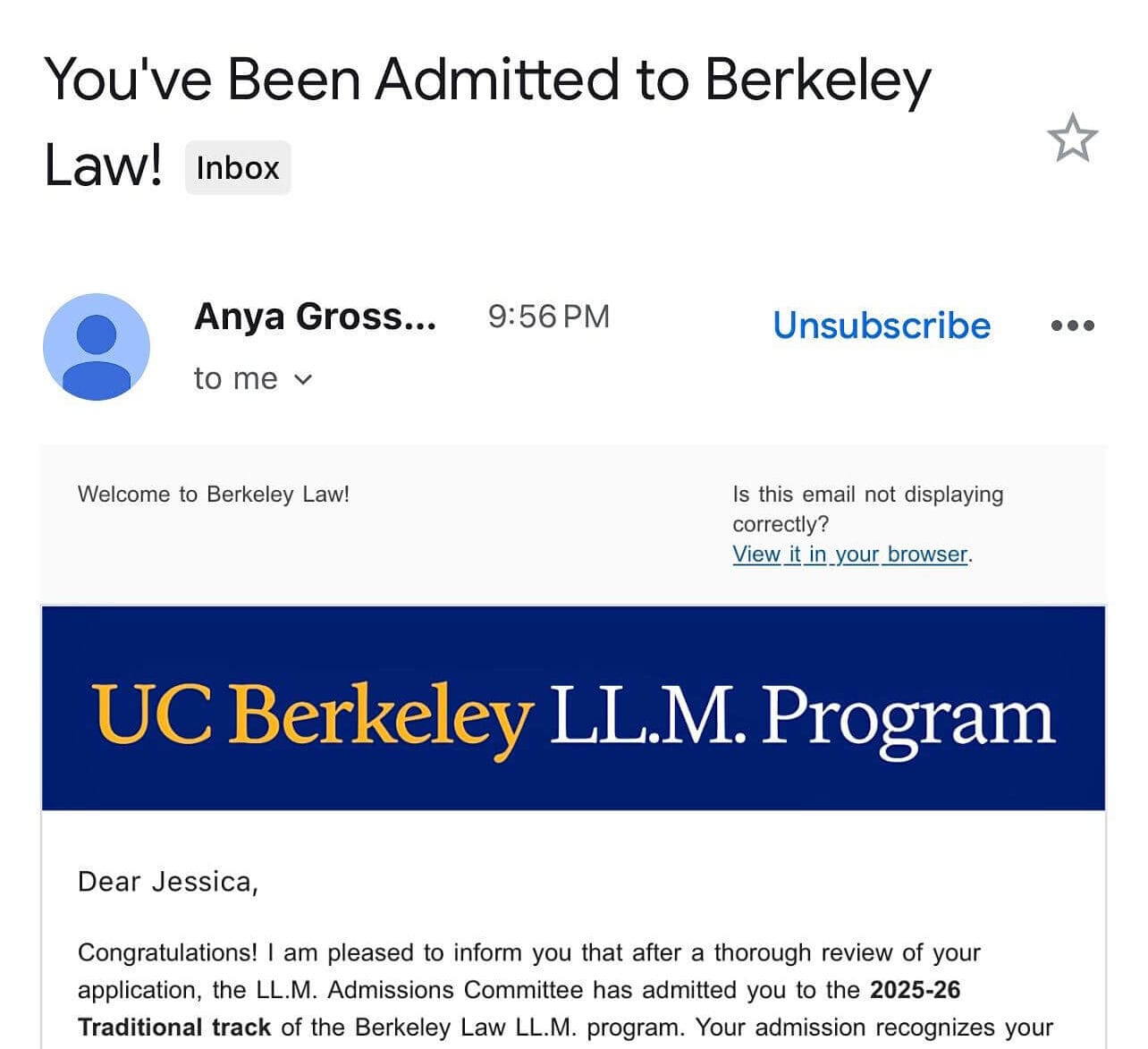Click the white "LL.M. Program" banner text

[802, 716]
